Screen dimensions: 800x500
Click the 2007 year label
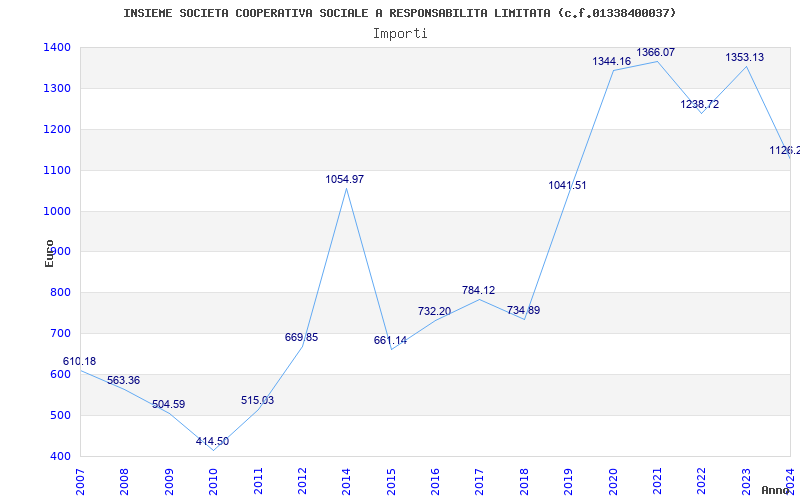[80, 481]
